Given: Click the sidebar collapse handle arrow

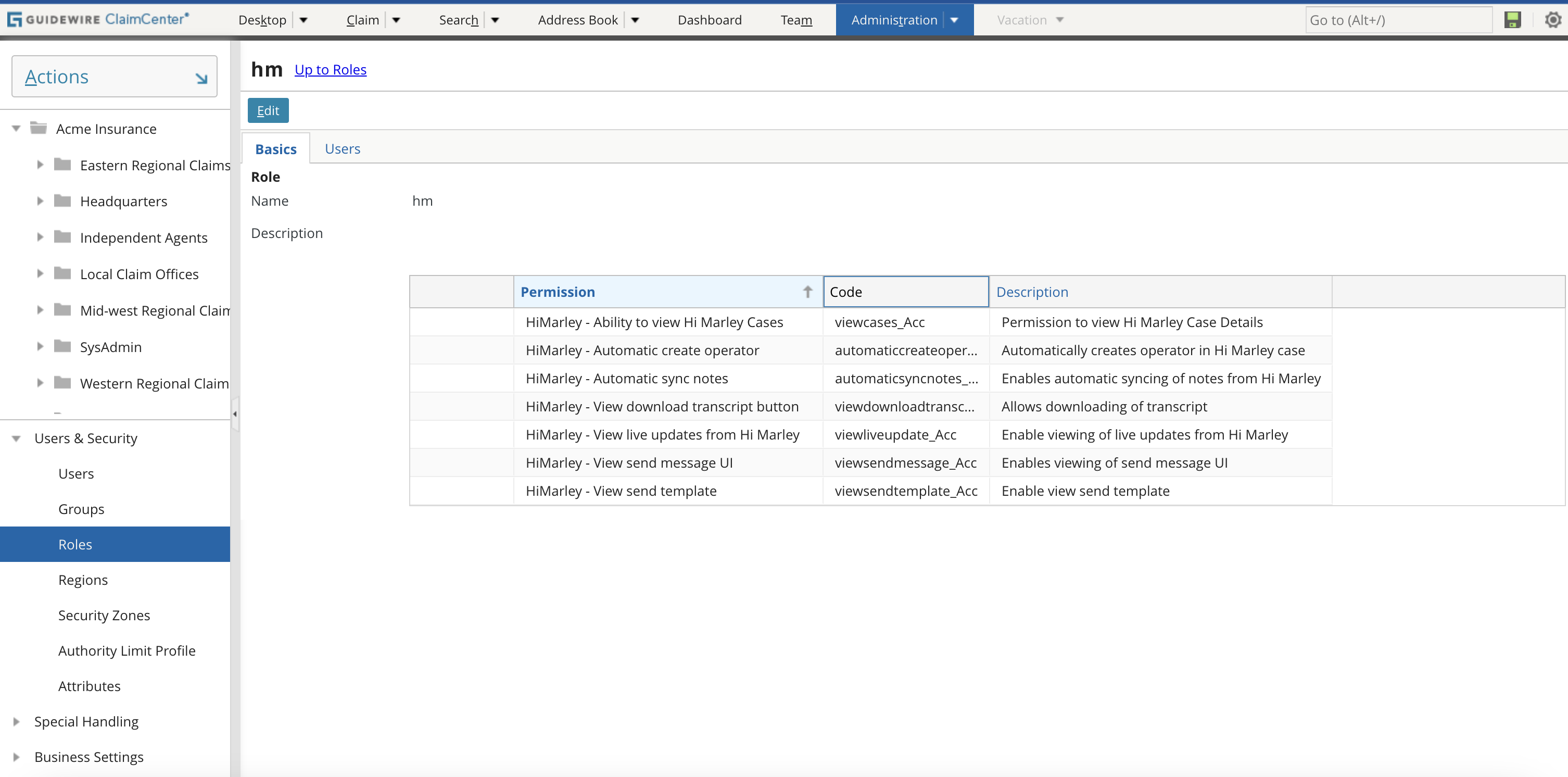Looking at the screenshot, I should coord(234,413).
